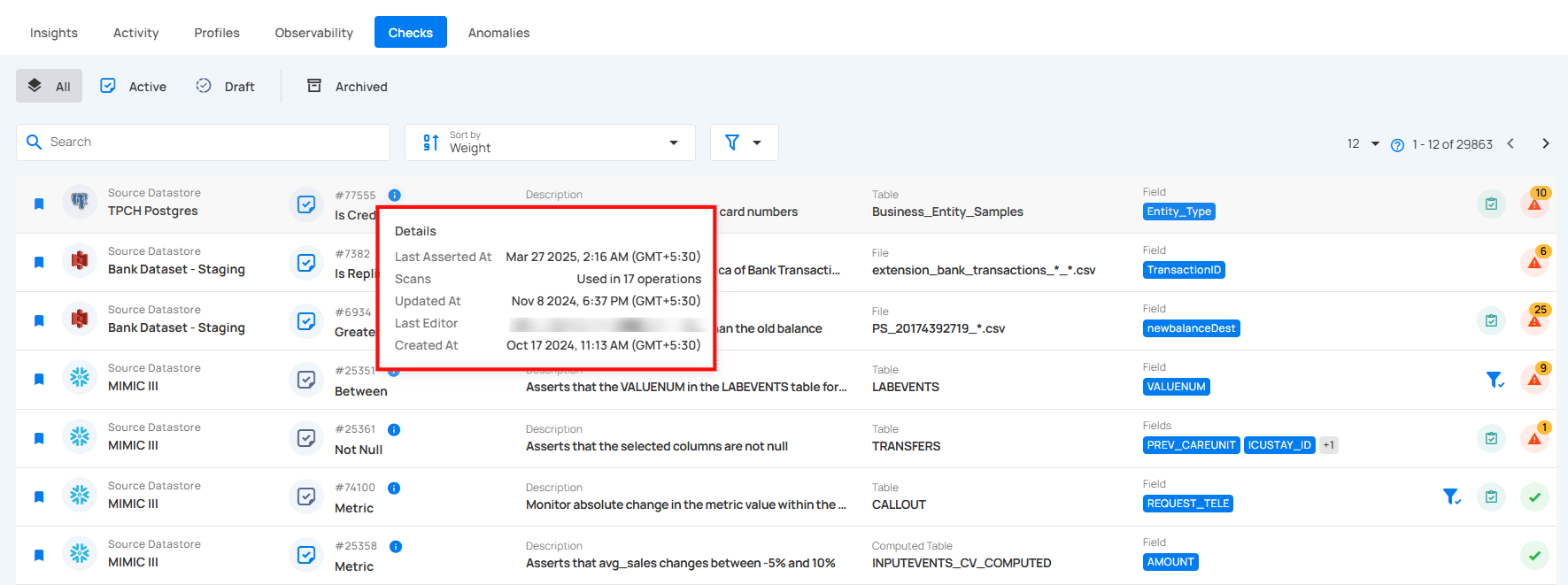Select checkbox for check #74100
This screenshot has height=585, width=1568.
tap(306, 496)
